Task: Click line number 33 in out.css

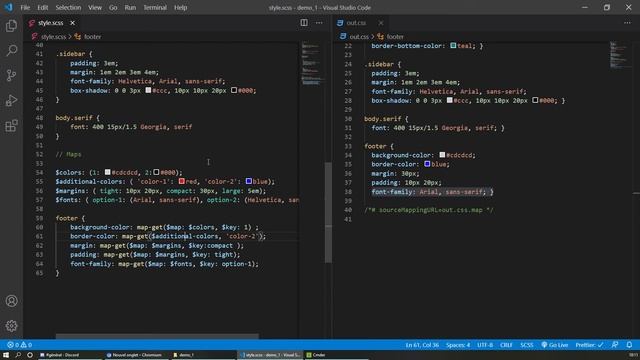Action: (x=348, y=146)
